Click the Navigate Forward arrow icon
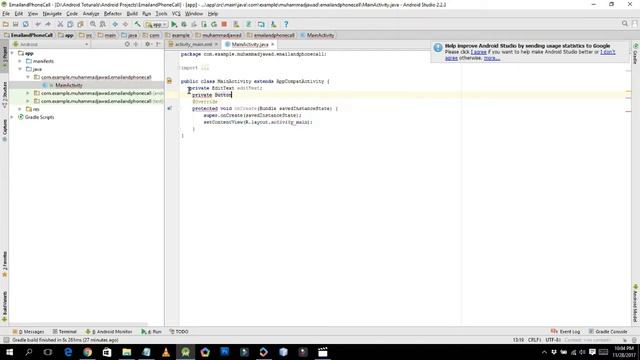The height and width of the screenshot is (360, 640). (x=125, y=24)
